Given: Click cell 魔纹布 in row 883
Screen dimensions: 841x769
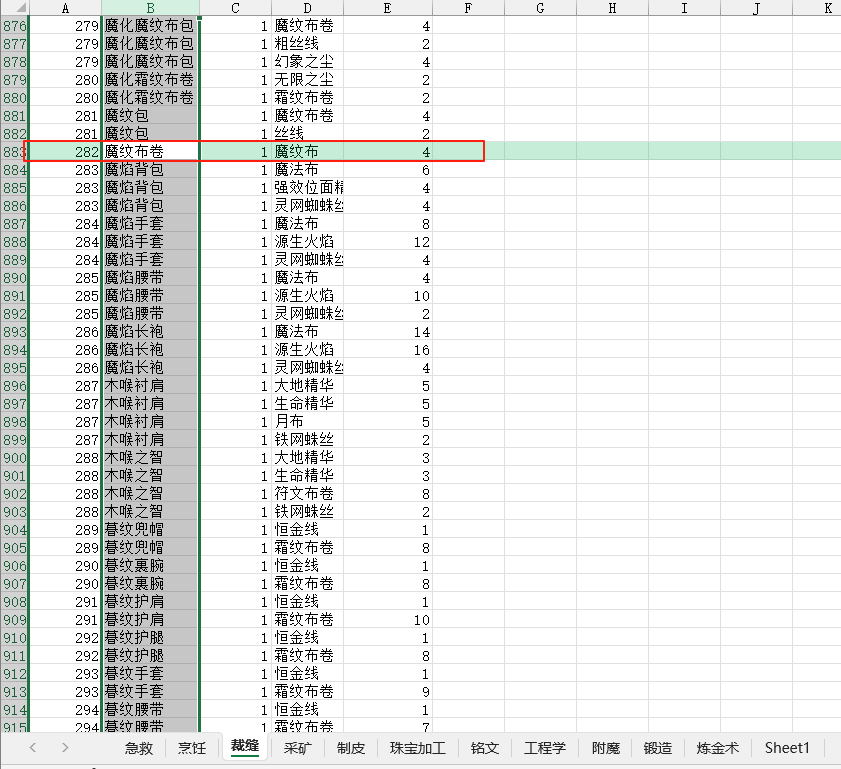Looking at the screenshot, I should point(307,152).
